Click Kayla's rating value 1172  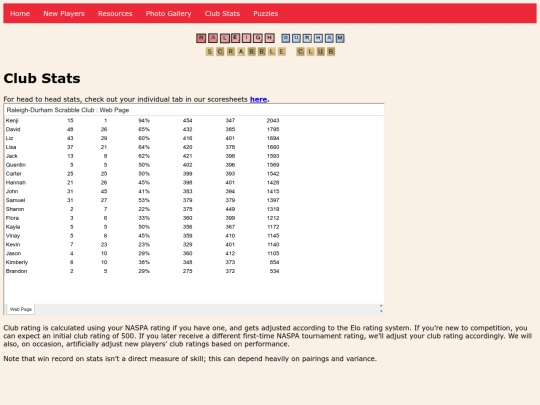273,227
